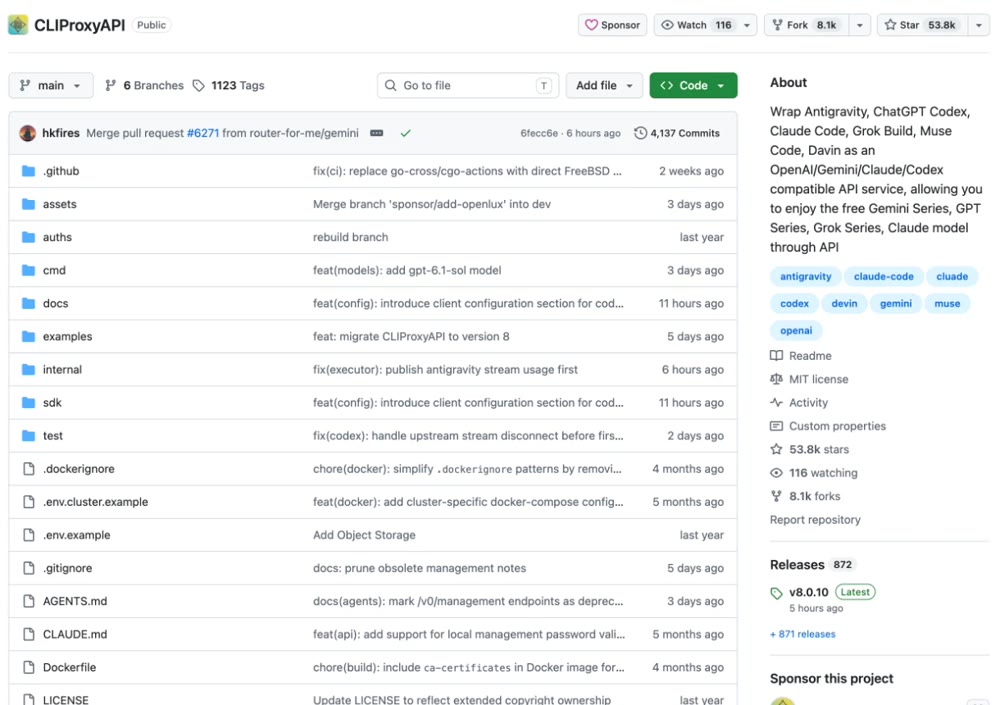The image size is (1000, 705).
Task: Open the Watch notifications dropdown
Action: [705, 25]
